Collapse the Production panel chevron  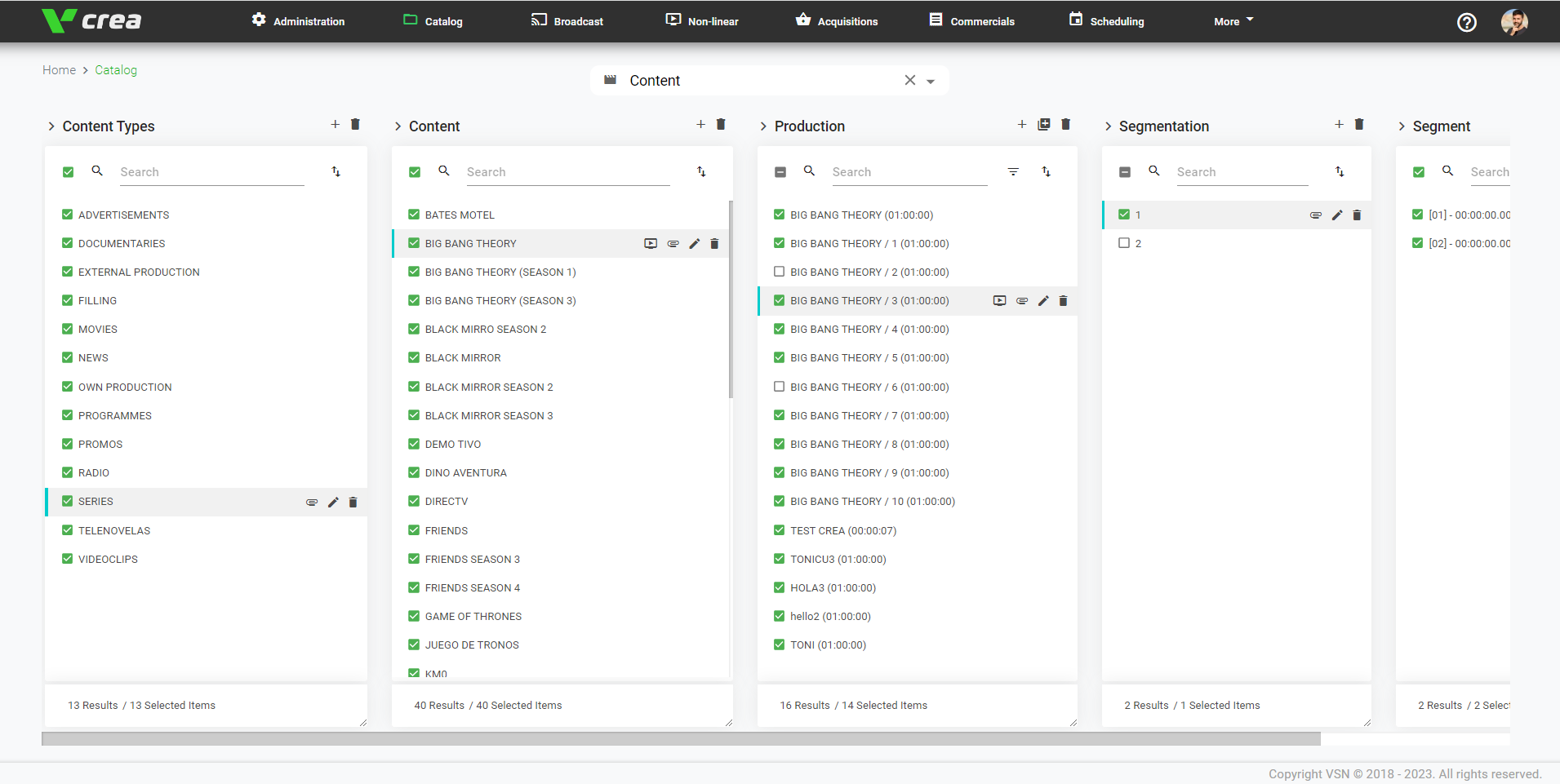tap(763, 126)
